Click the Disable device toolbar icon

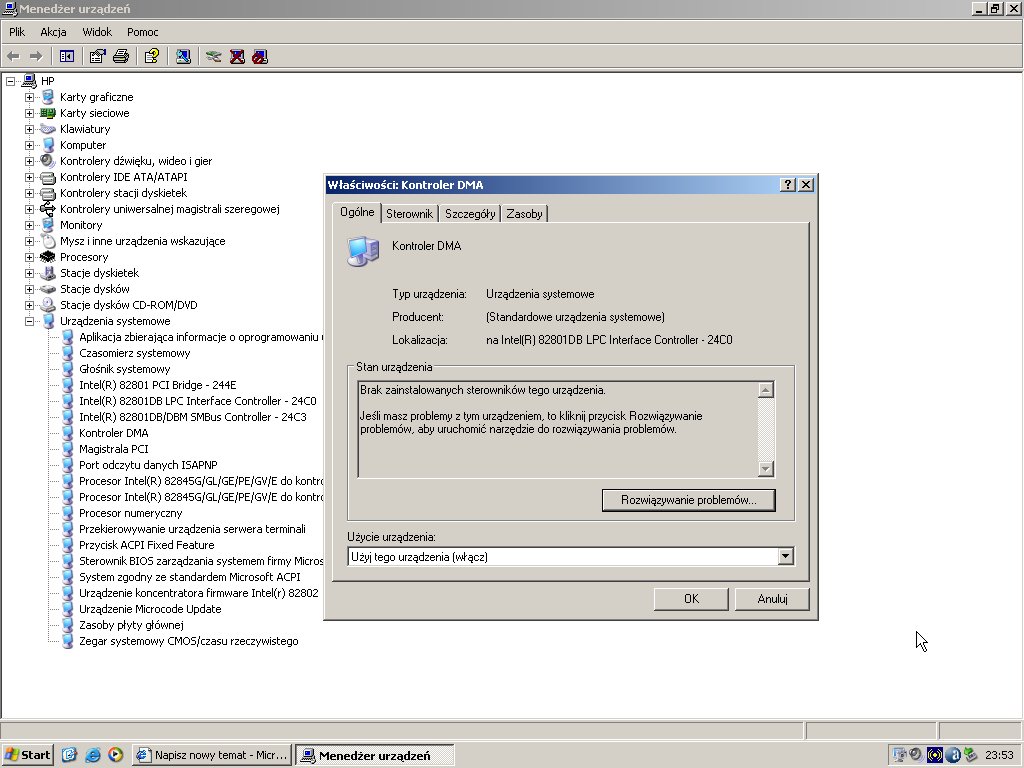coord(260,57)
